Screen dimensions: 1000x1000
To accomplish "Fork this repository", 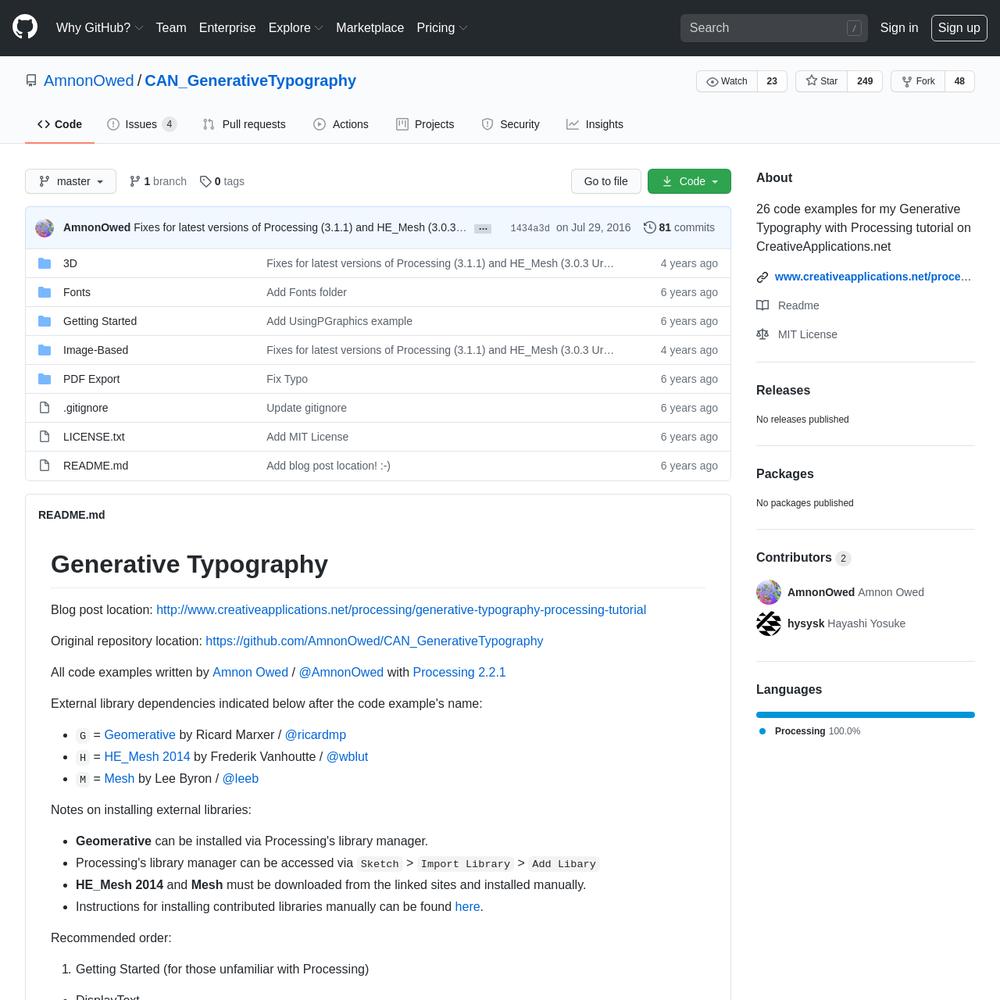I will coord(918,81).
